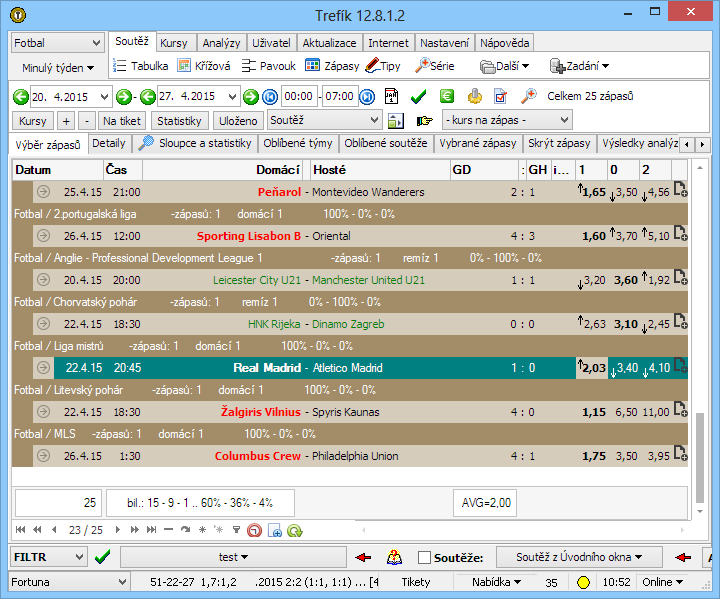Toggle circle marker on HNK Rijeka row
The height and width of the screenshot is (599, 720).
43,324
